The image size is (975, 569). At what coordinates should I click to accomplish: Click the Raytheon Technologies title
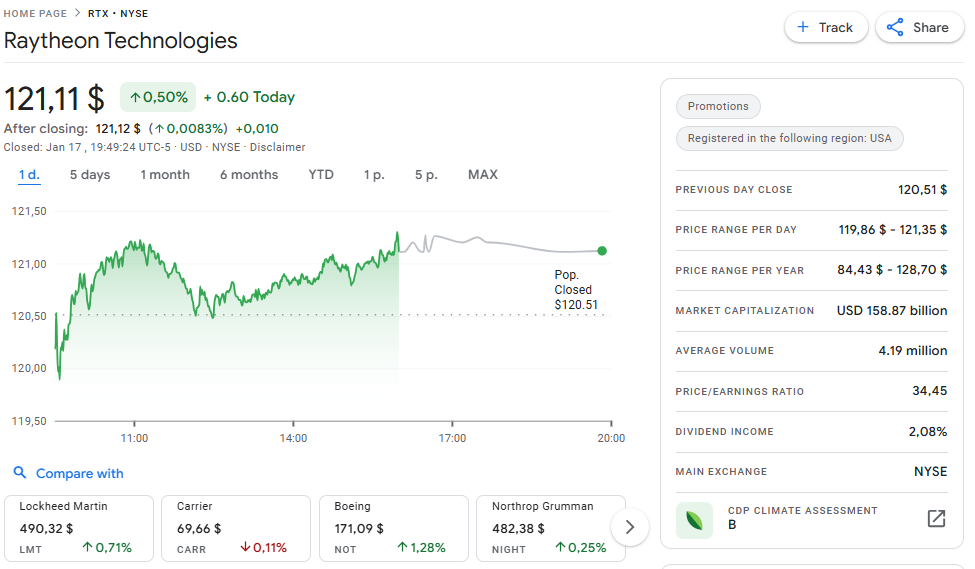121,41
